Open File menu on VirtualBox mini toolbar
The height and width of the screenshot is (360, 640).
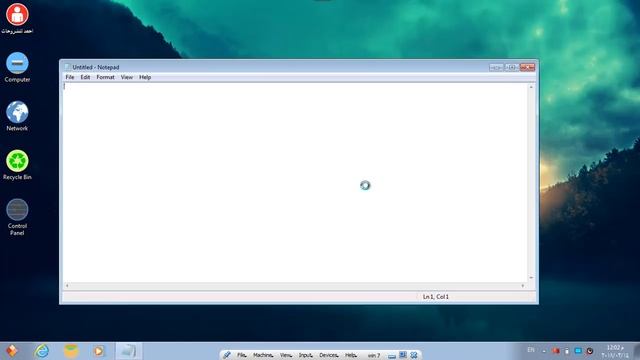(x=242, y=356)
